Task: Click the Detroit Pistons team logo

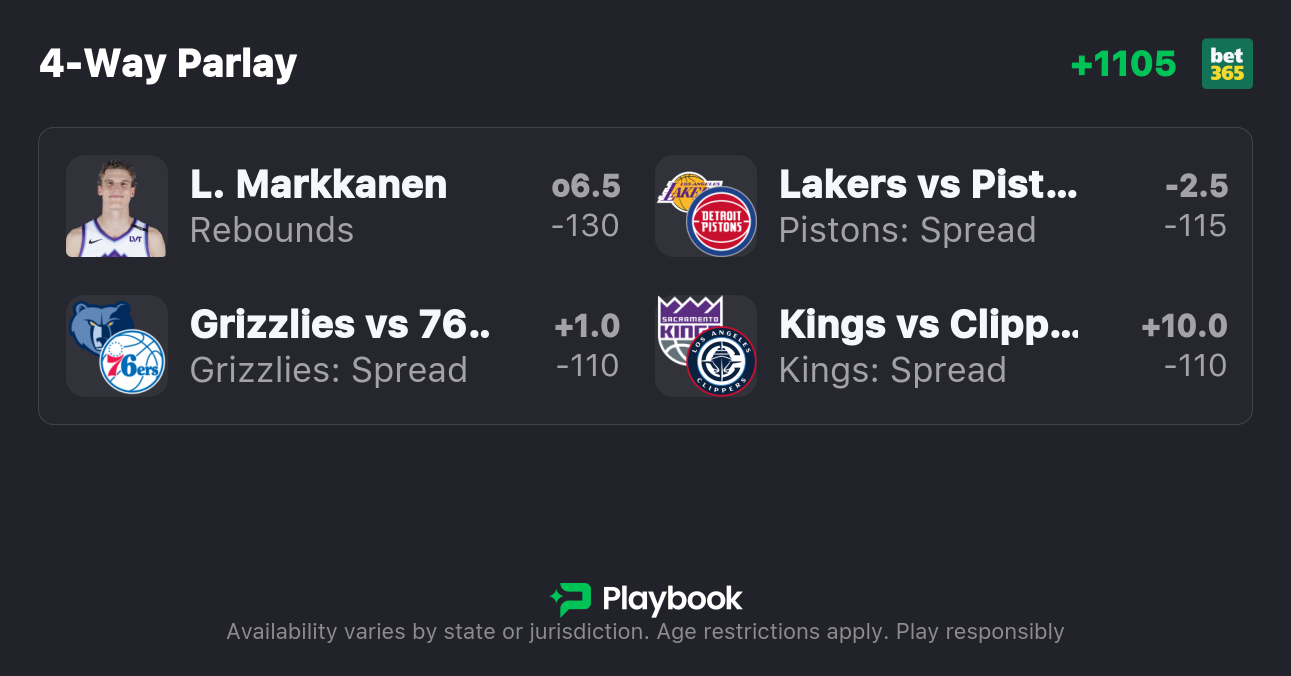Action: pyautogui.click(x=721, y=221)
